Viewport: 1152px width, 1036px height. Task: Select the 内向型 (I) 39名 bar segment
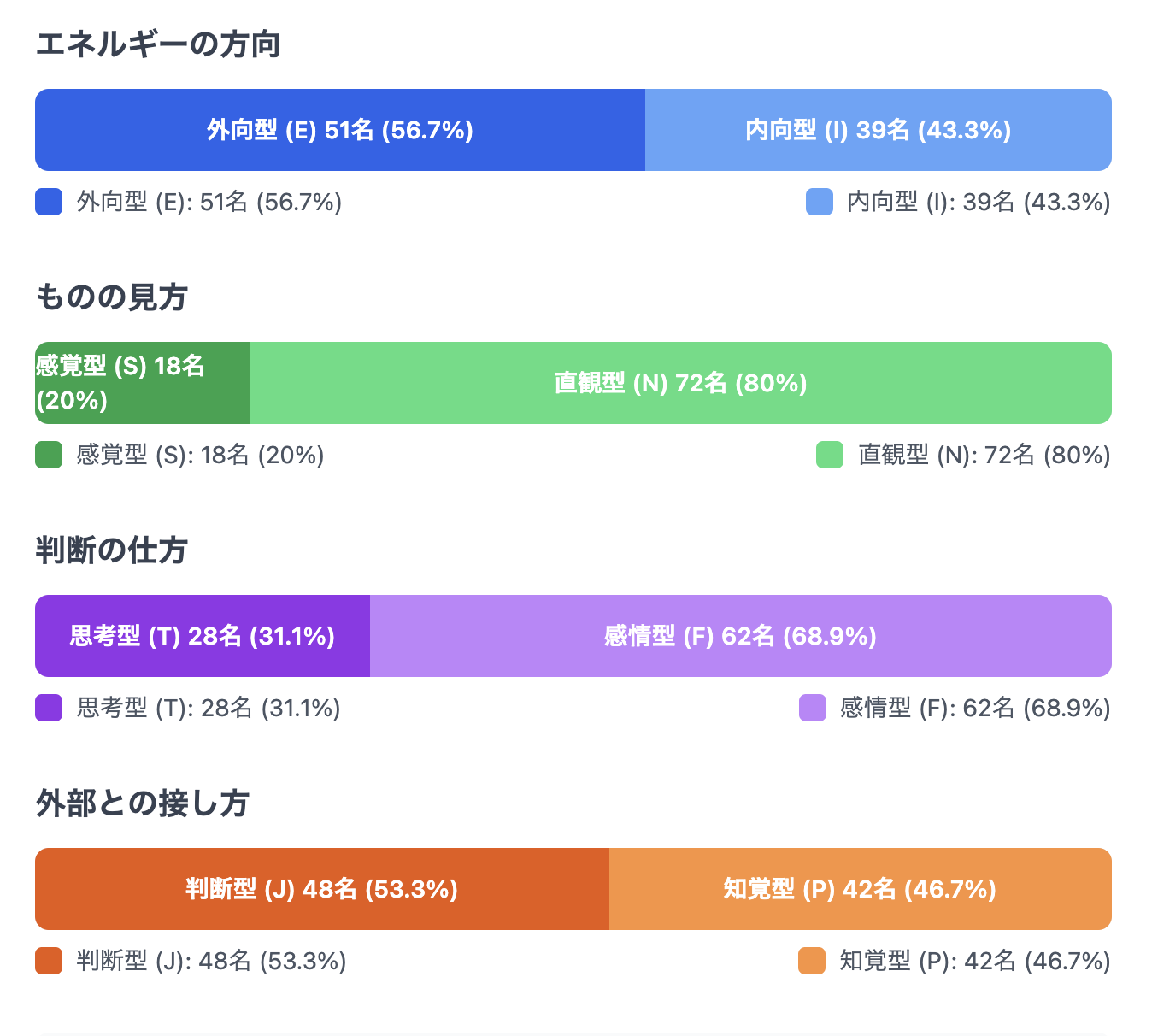[x=878, y=130]
